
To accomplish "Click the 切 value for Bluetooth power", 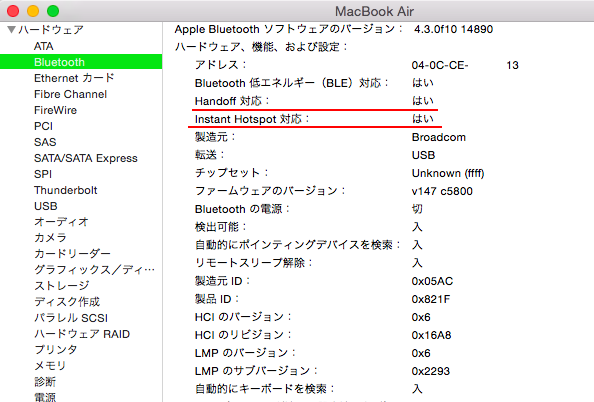I will [417, 209].
